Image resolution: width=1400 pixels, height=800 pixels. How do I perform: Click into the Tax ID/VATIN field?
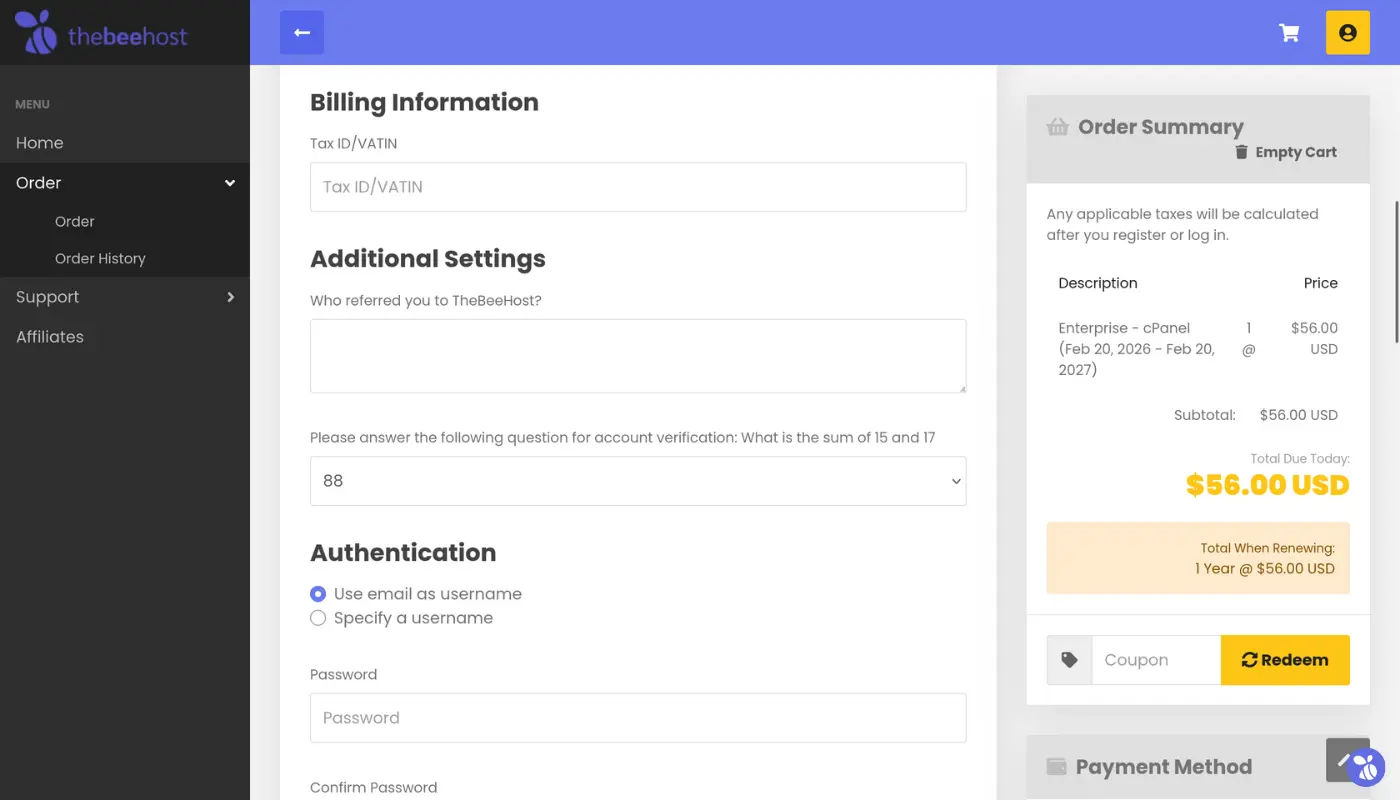click(x=638, y=187)
